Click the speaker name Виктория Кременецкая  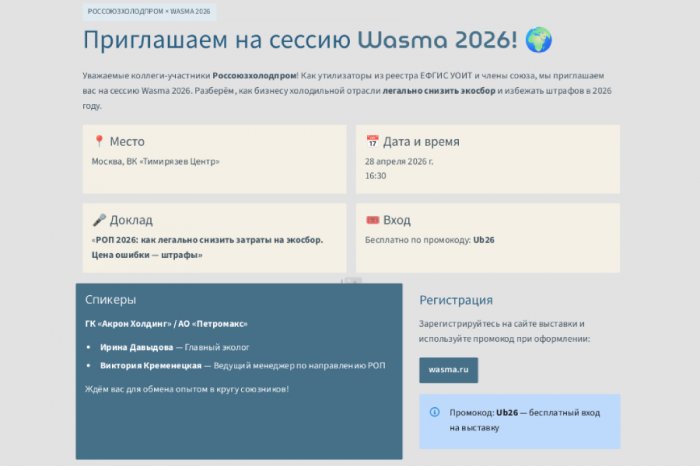[150, 366]
